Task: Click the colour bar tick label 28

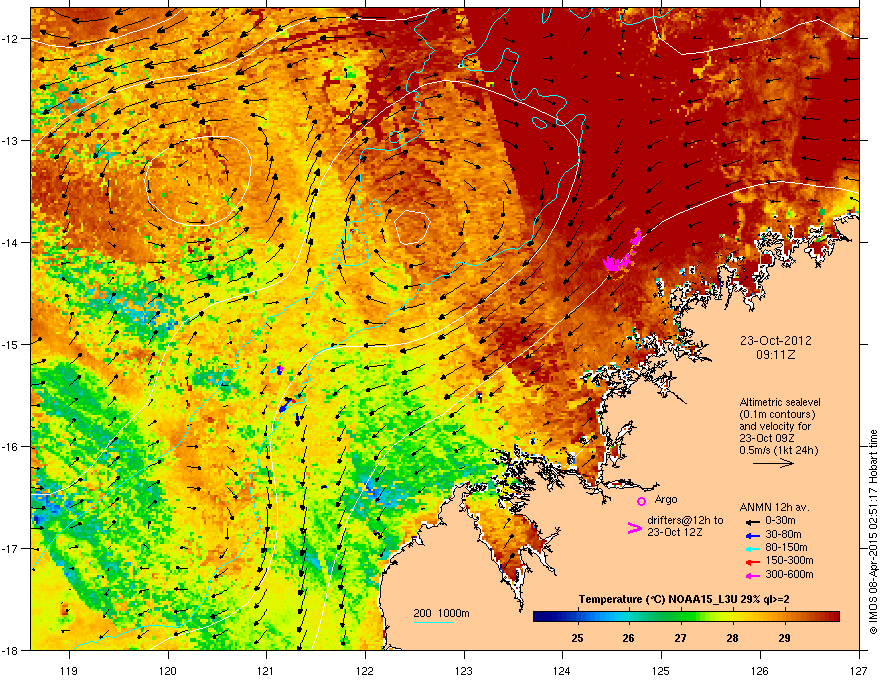Action: [732, 638]
